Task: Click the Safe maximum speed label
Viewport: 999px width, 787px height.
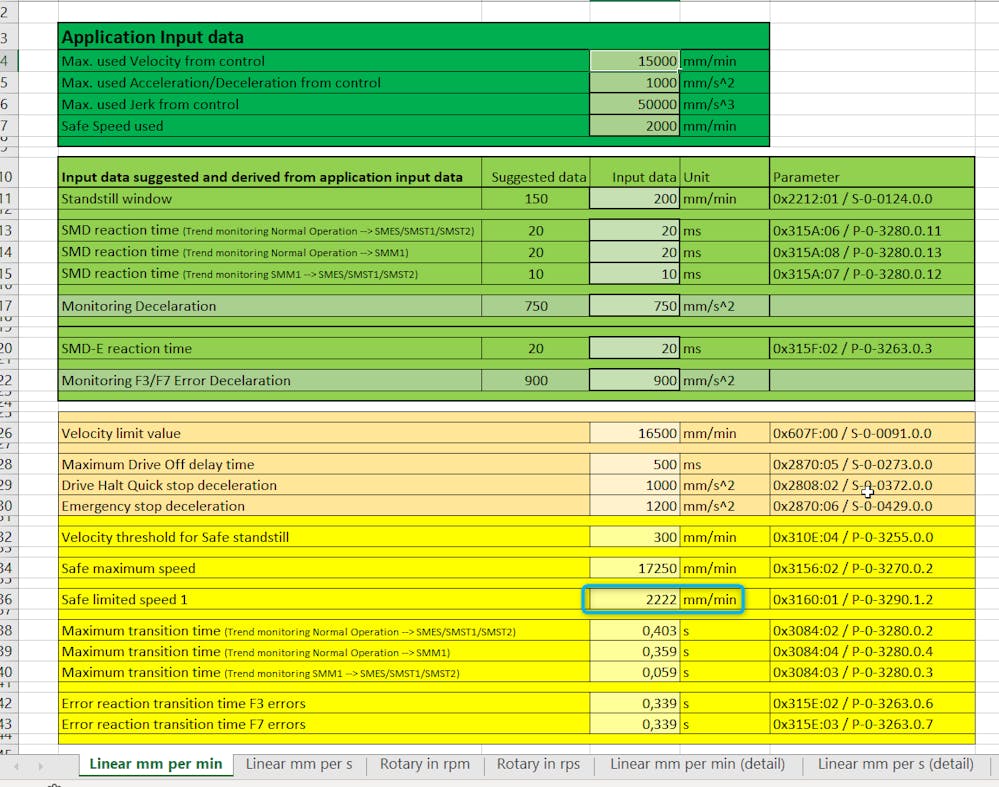Action: 128,568
